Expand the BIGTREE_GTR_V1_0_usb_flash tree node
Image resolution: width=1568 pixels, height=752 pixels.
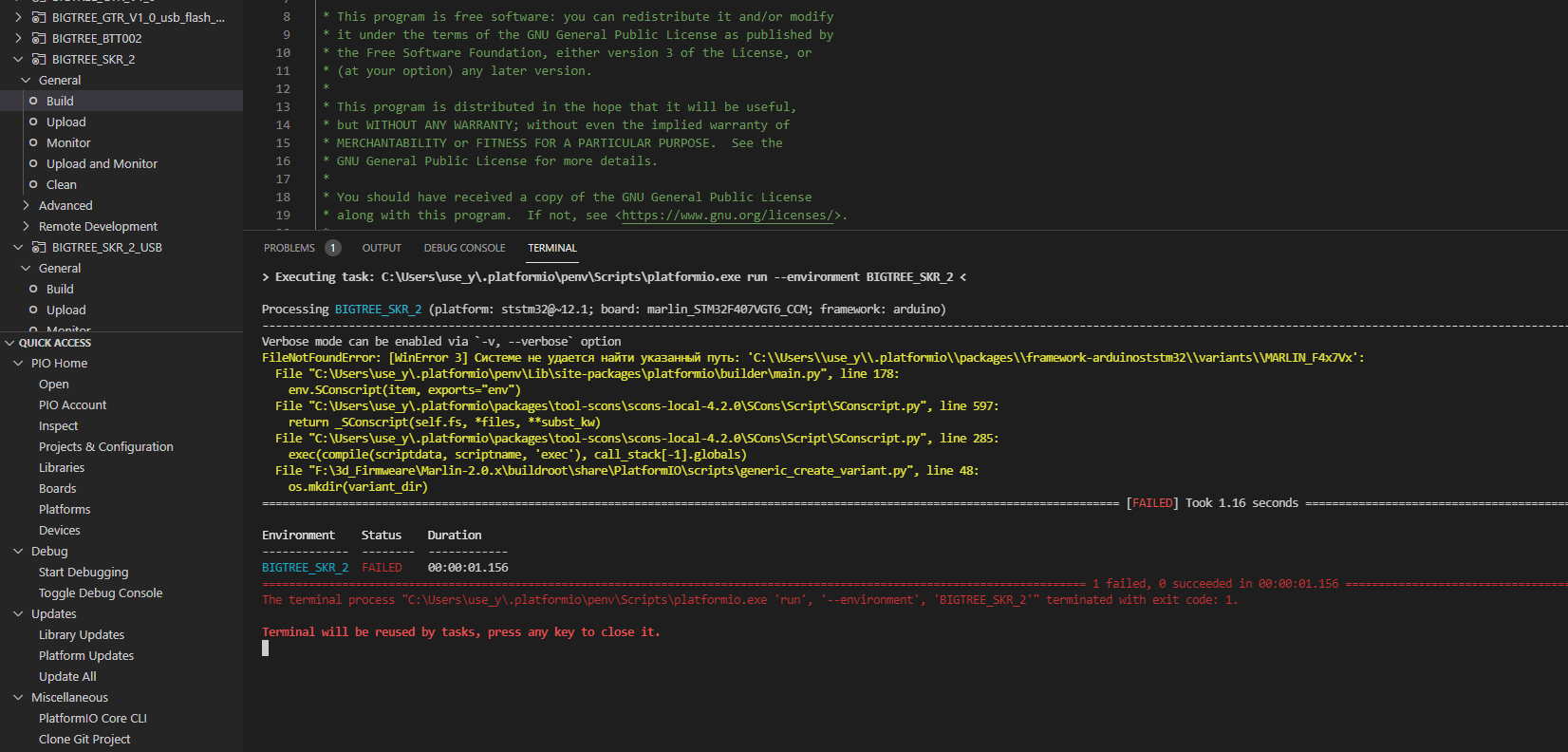[x=18, y=17]
